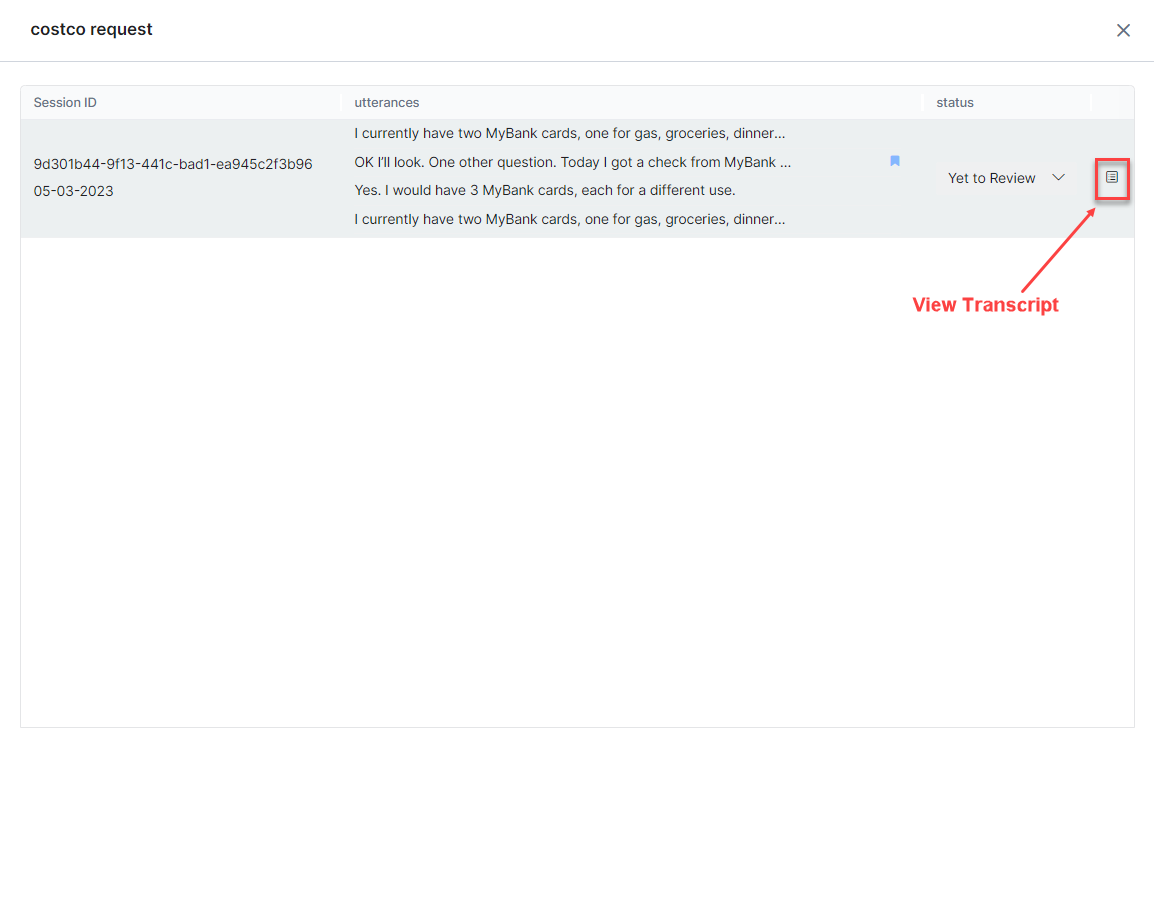Select the session ID starting with 9d301b44
The height and width of the screenshot is (903, 1154).
point(173,164)
